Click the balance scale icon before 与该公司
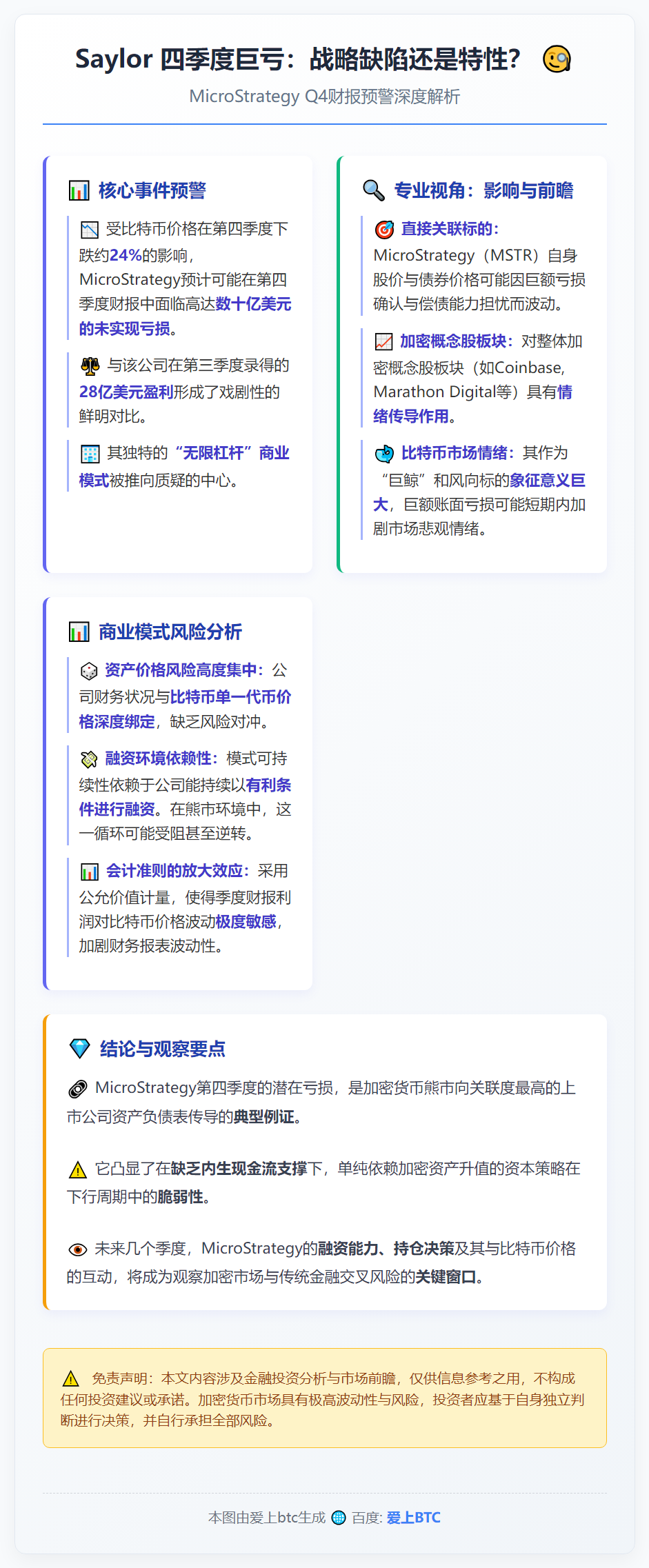Viewport: 649px width, 1568px height. (90, 366)
